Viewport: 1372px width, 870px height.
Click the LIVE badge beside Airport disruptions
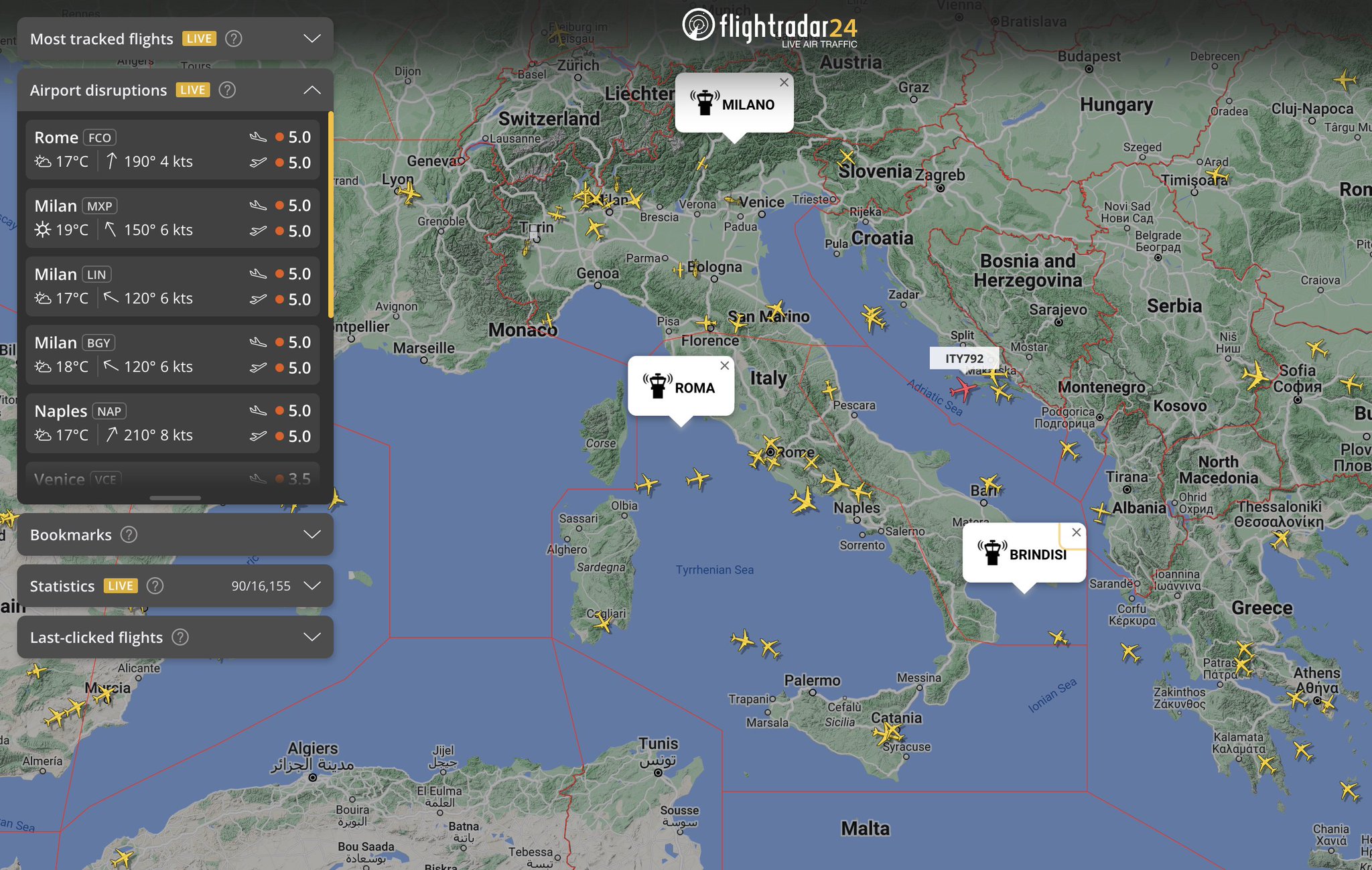(193, 90)
